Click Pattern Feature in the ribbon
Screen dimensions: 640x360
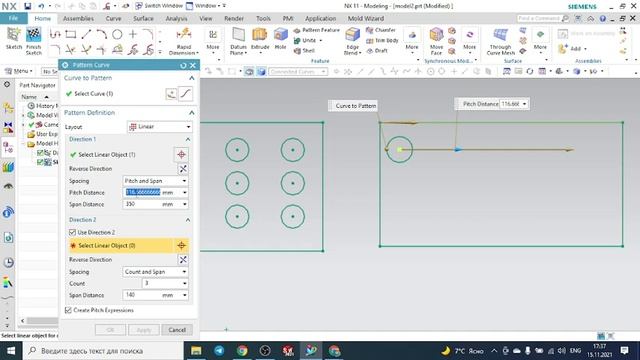[x=317, y=30]
